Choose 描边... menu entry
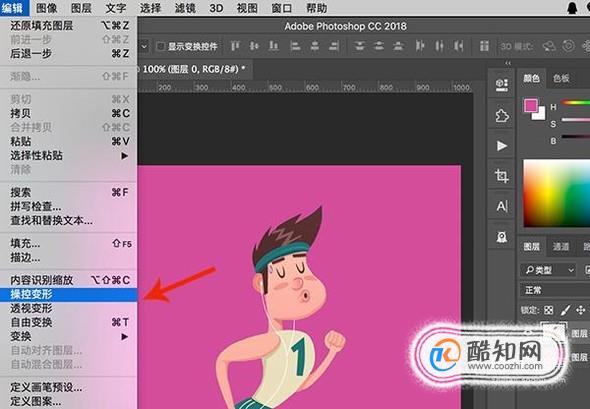 pos(68,257)
